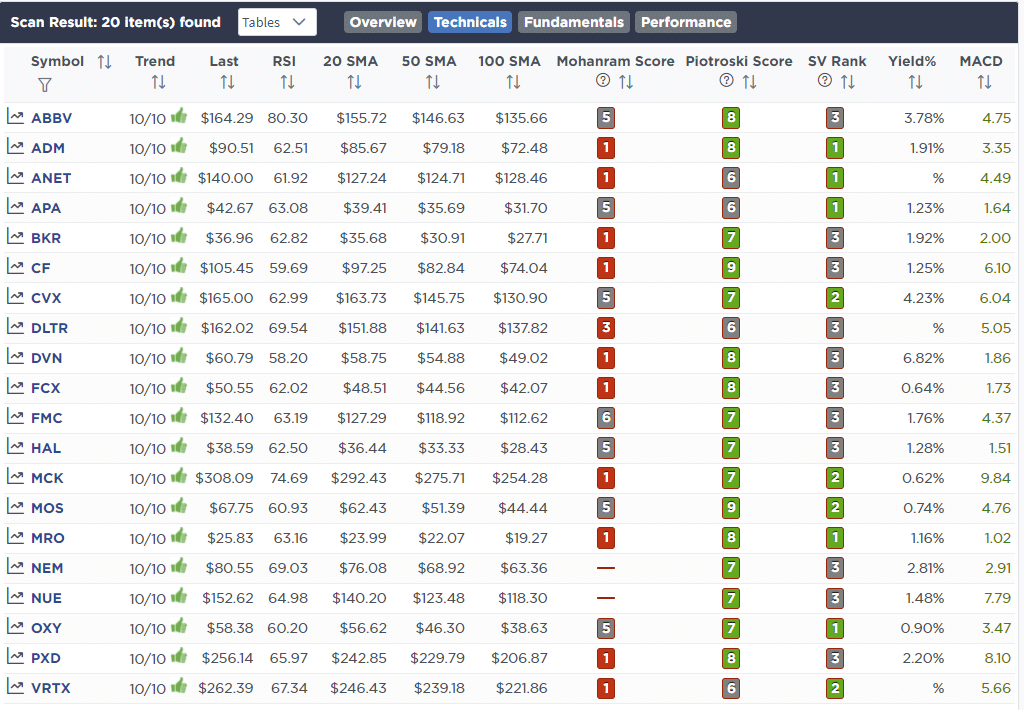Open the Performance tab
Image resolution: width=1024 pixels, height=710 pixels.
tap(686, 22)
